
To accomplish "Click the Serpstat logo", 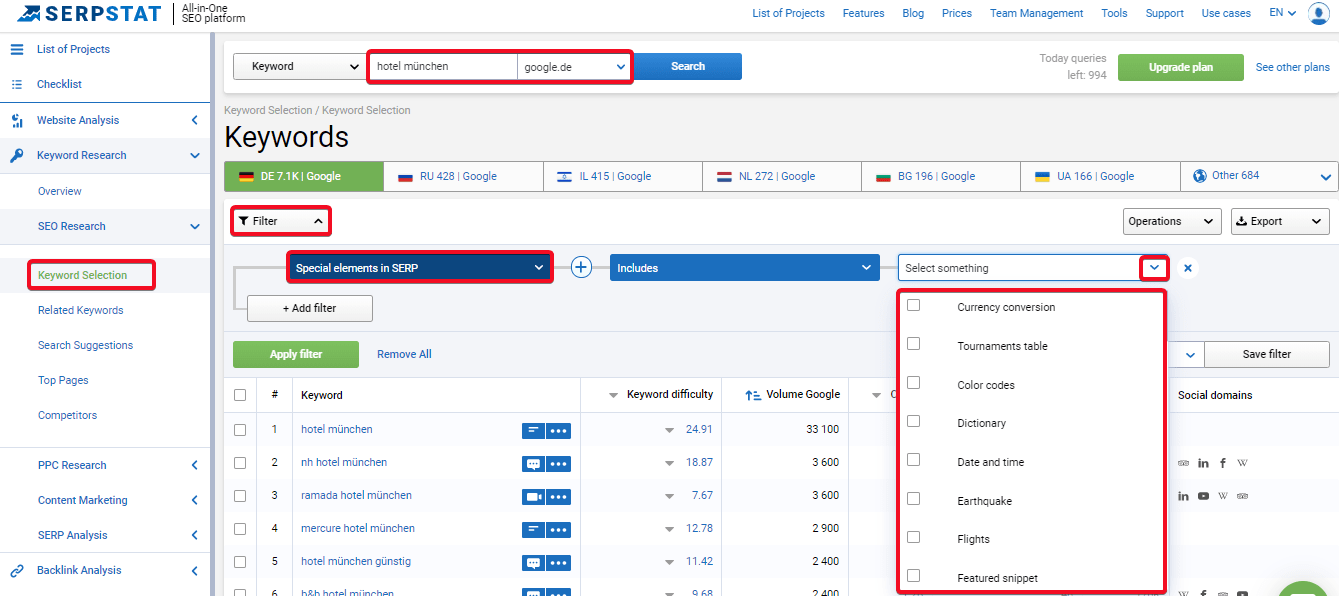I will (x=90, y=14).
